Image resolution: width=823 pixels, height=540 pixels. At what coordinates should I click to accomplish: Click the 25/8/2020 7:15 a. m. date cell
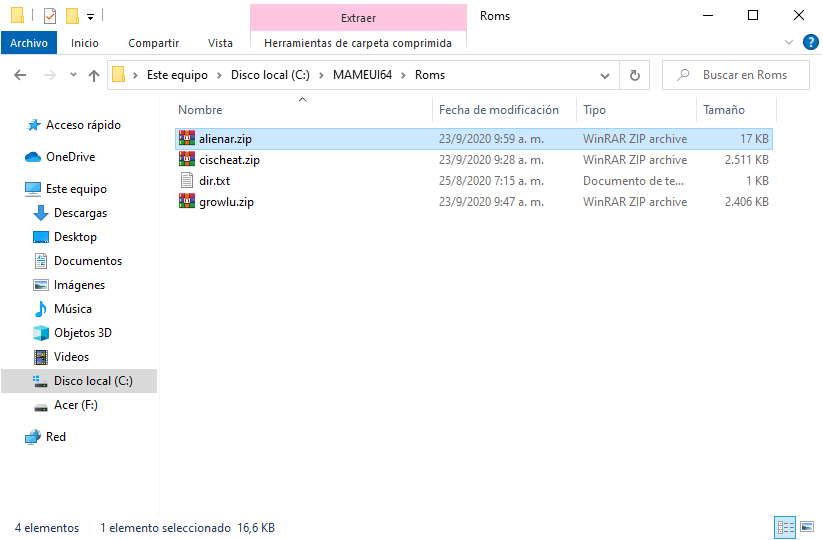(491, 181)
